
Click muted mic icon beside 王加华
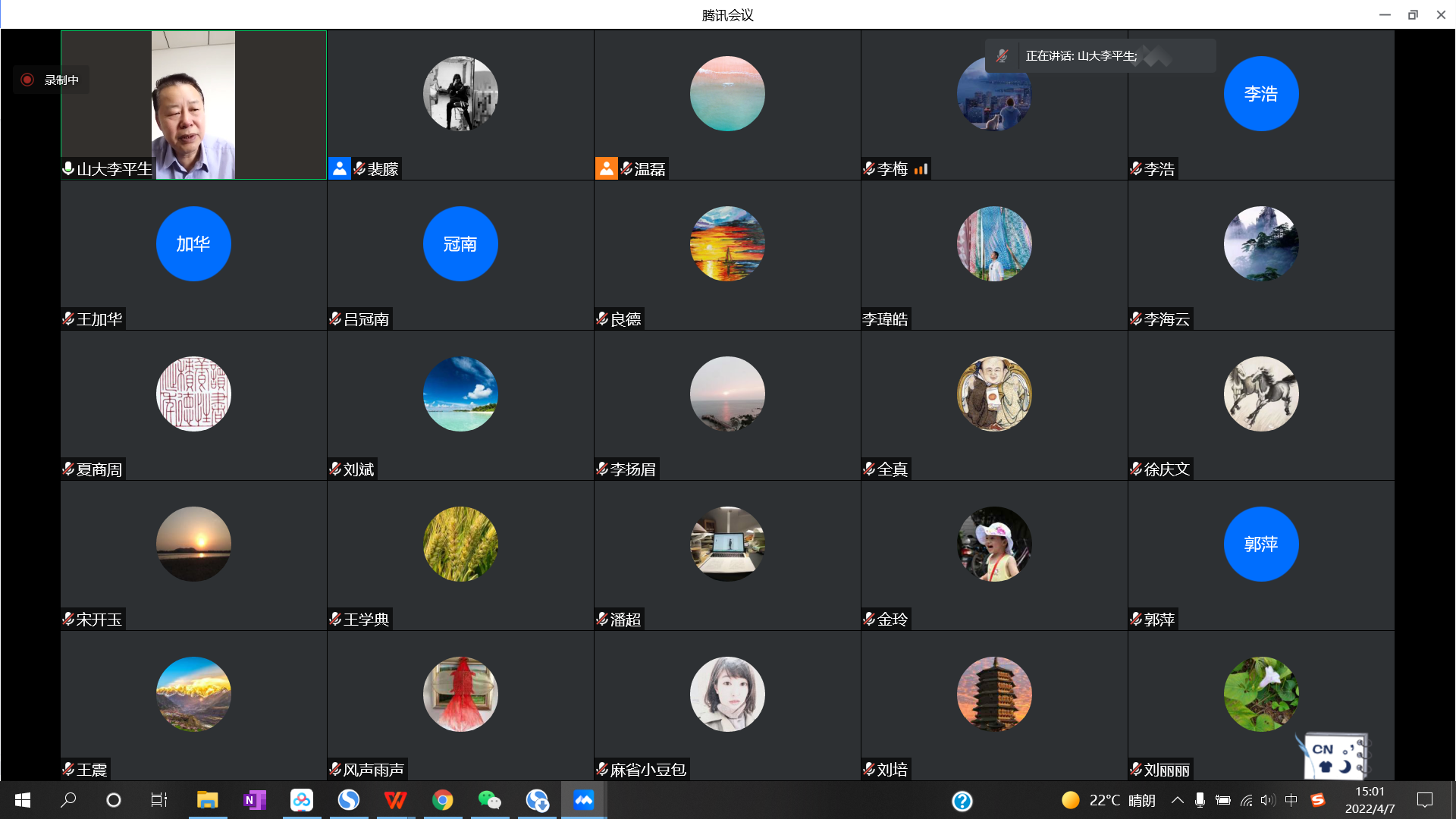(68, 318)
